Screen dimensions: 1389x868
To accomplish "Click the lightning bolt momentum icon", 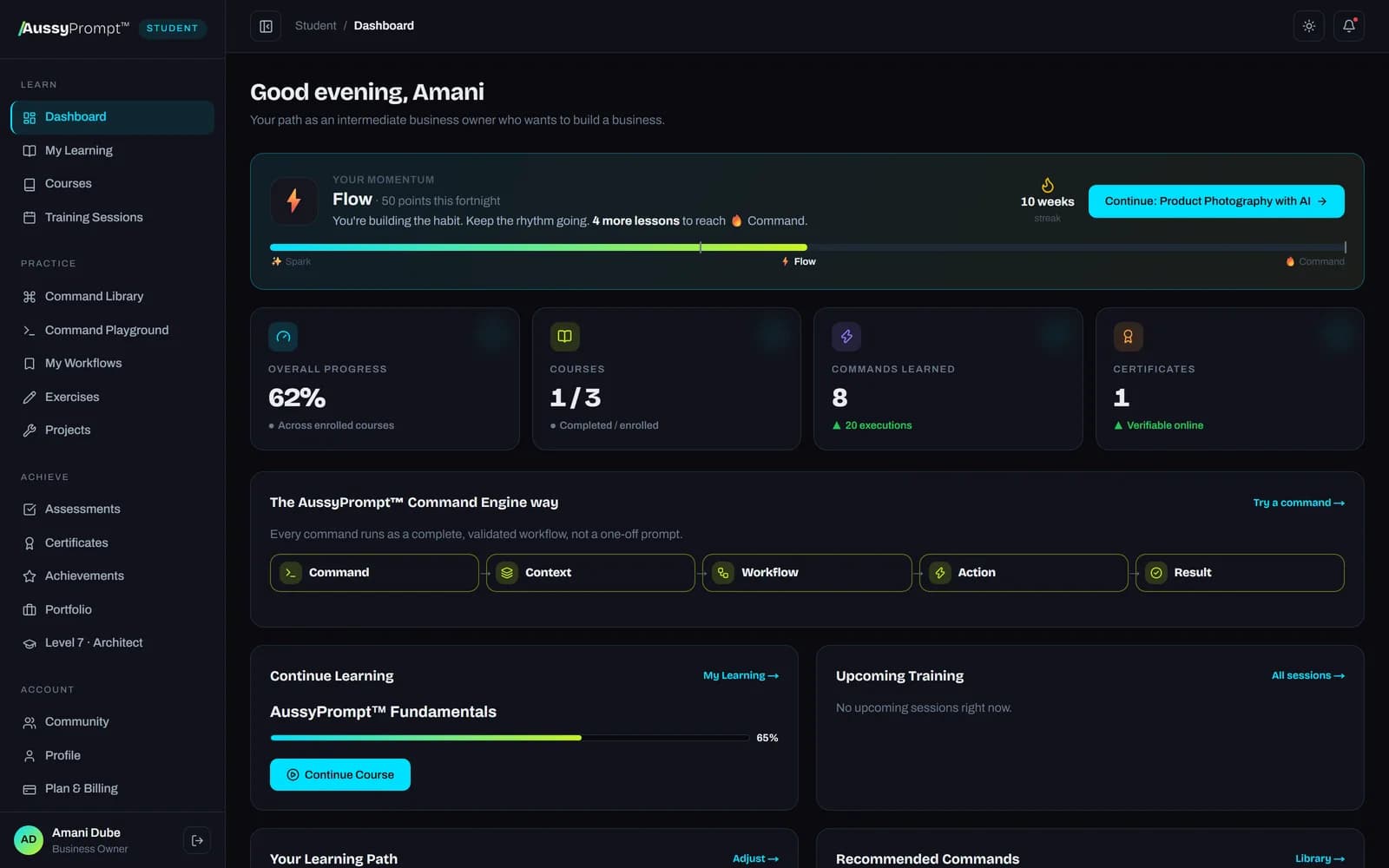I will [294, 201].
